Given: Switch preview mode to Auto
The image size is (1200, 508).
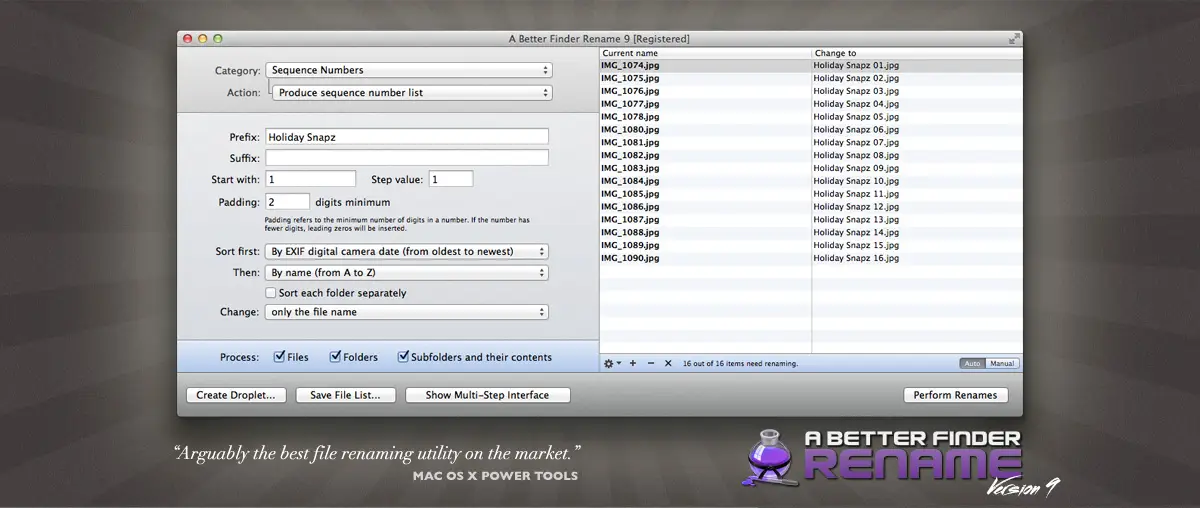Looking at the screenshot, I should 972,363.
